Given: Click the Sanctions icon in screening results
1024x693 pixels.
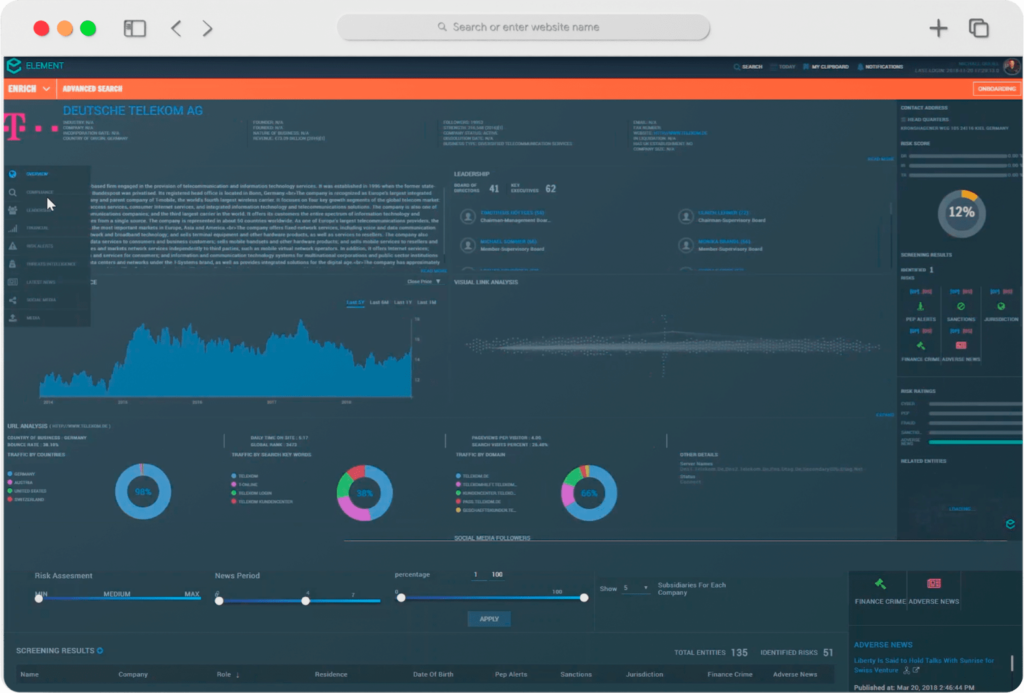Looking at the screenshot, I should [x=961, y=306].
